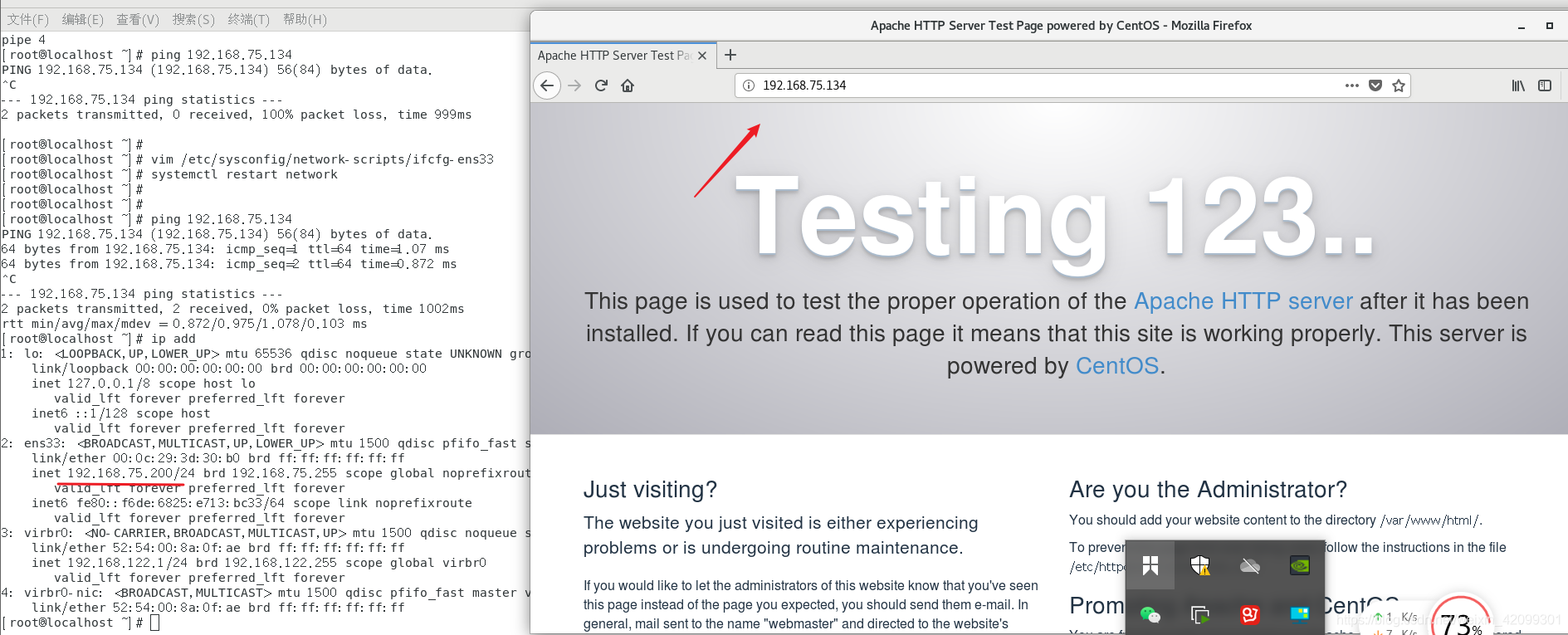Click the white bookmark-shaped tray icon
Image resolution: width=1568 pixels, height=635 pixels.
click(x=1150, y=566)
